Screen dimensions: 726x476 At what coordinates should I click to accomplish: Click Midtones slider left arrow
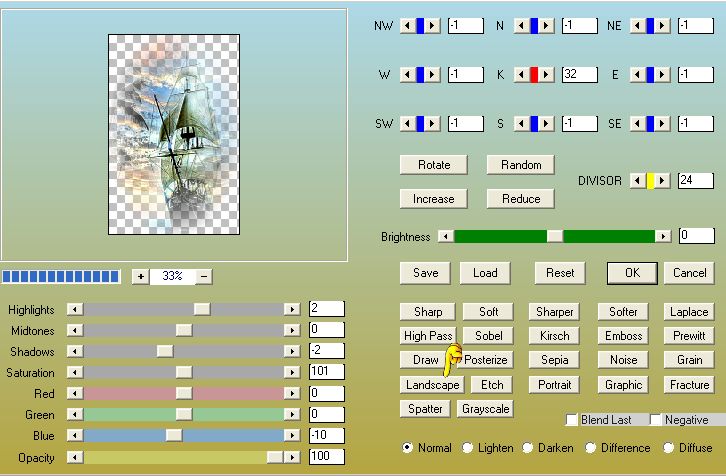point(75,330)
